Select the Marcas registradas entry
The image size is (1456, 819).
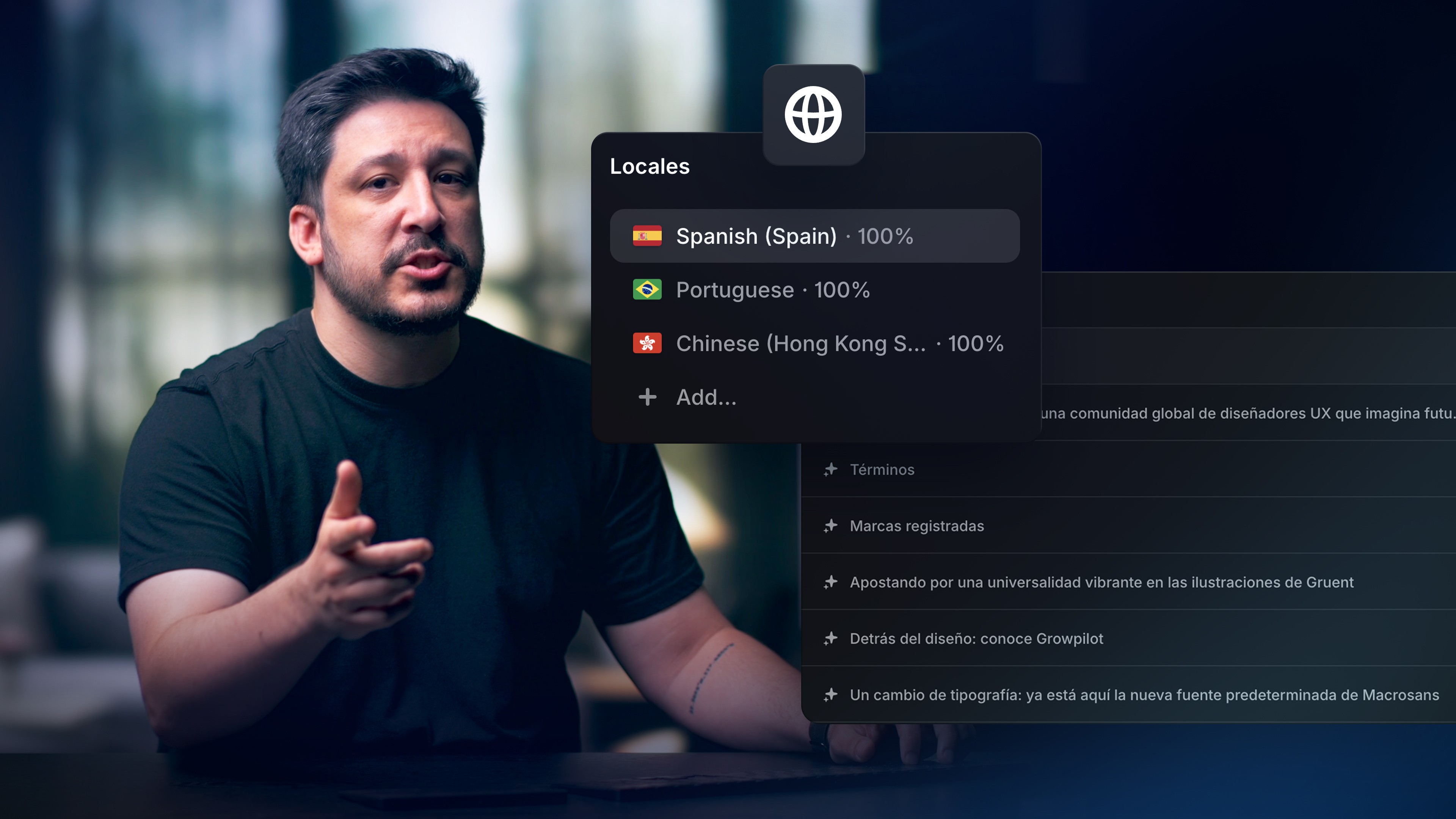(917, 526)
